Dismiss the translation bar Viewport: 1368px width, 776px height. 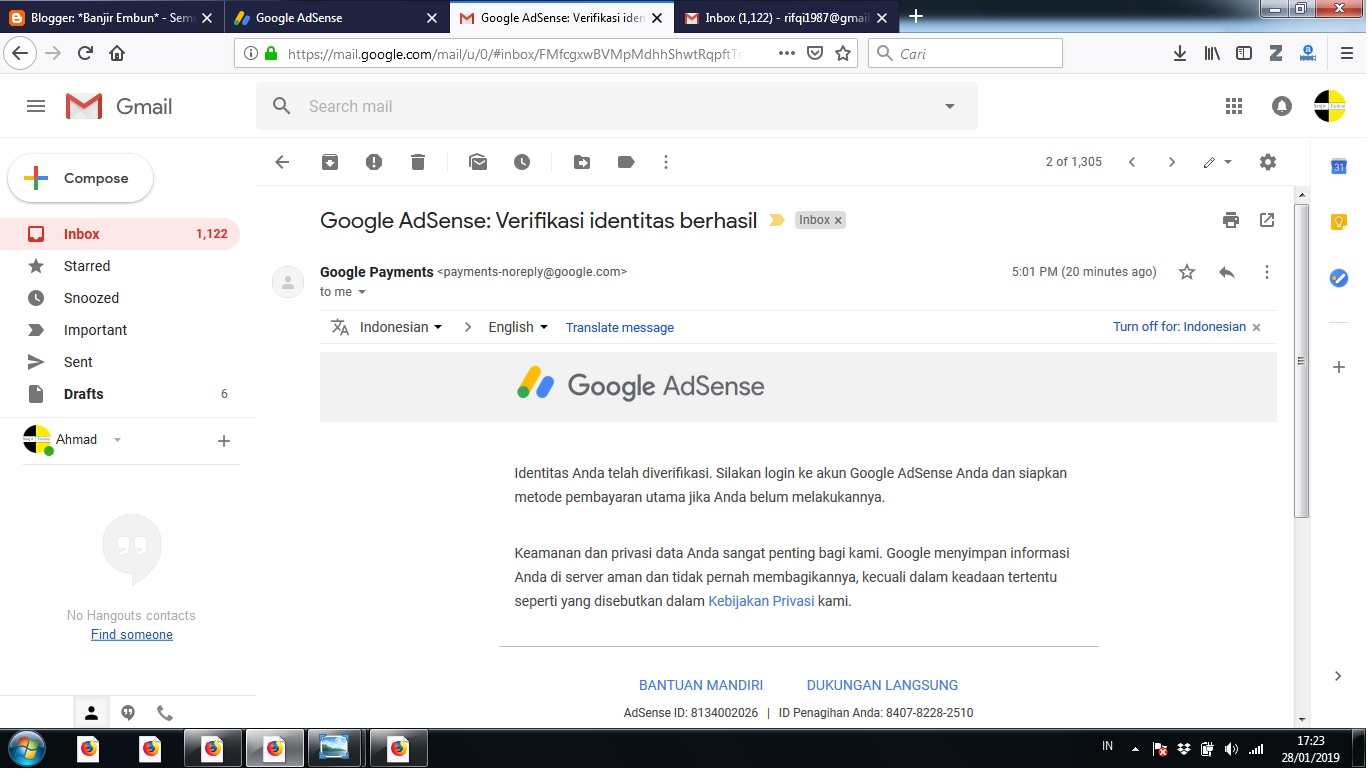tap(1257, 327)
